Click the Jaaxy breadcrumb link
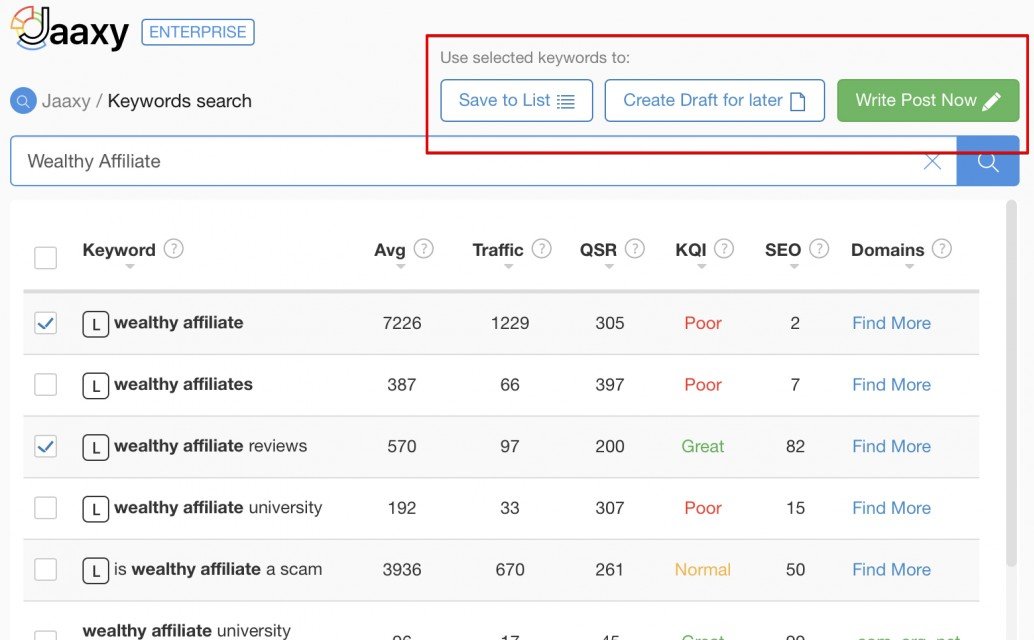This screenshot has height=640, width=1034. (66, 101)
